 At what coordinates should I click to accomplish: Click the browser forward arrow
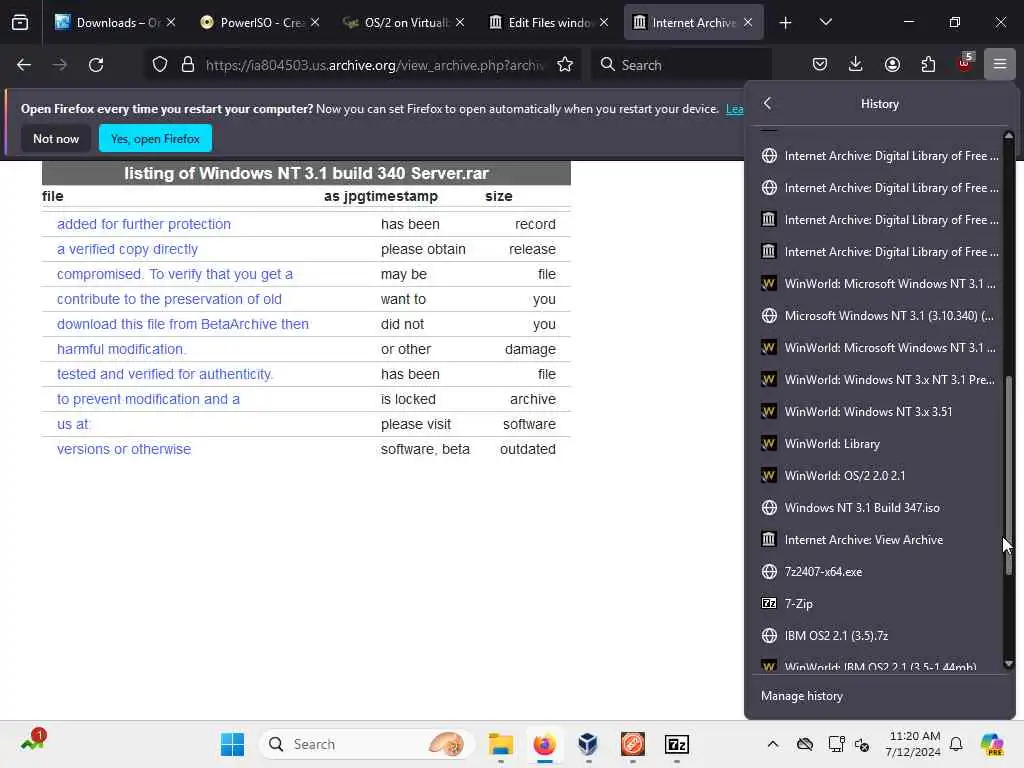click(59, 65)
